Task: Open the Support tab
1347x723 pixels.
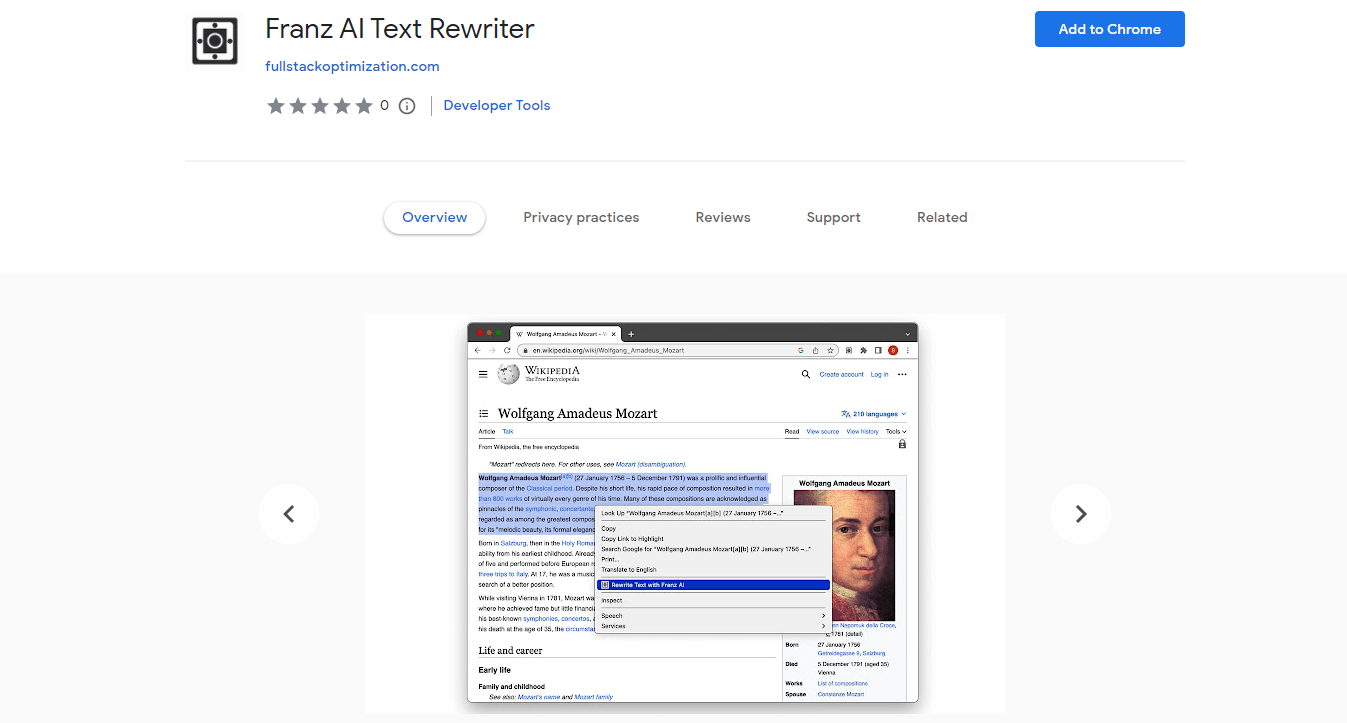Action: tap(834, 217)
